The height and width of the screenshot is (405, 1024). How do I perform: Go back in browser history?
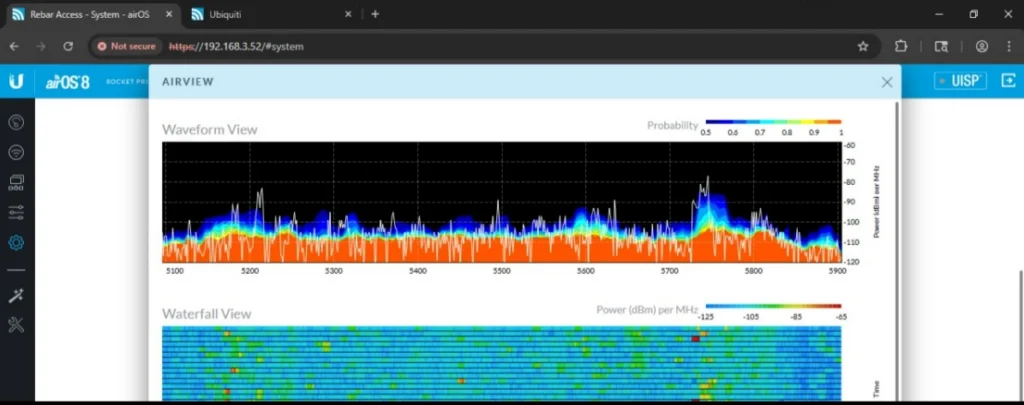click(14, 46)
